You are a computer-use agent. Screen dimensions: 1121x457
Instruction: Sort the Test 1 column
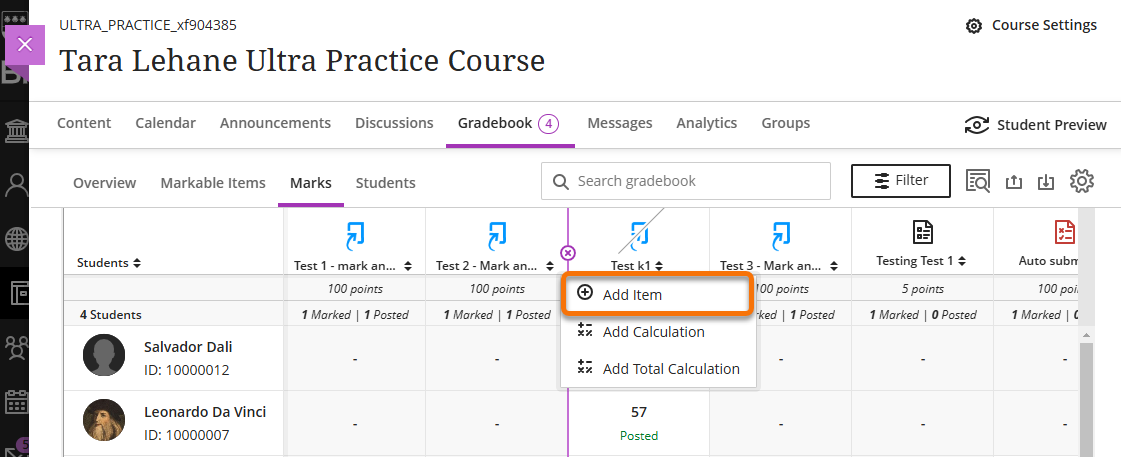[408, 266]
